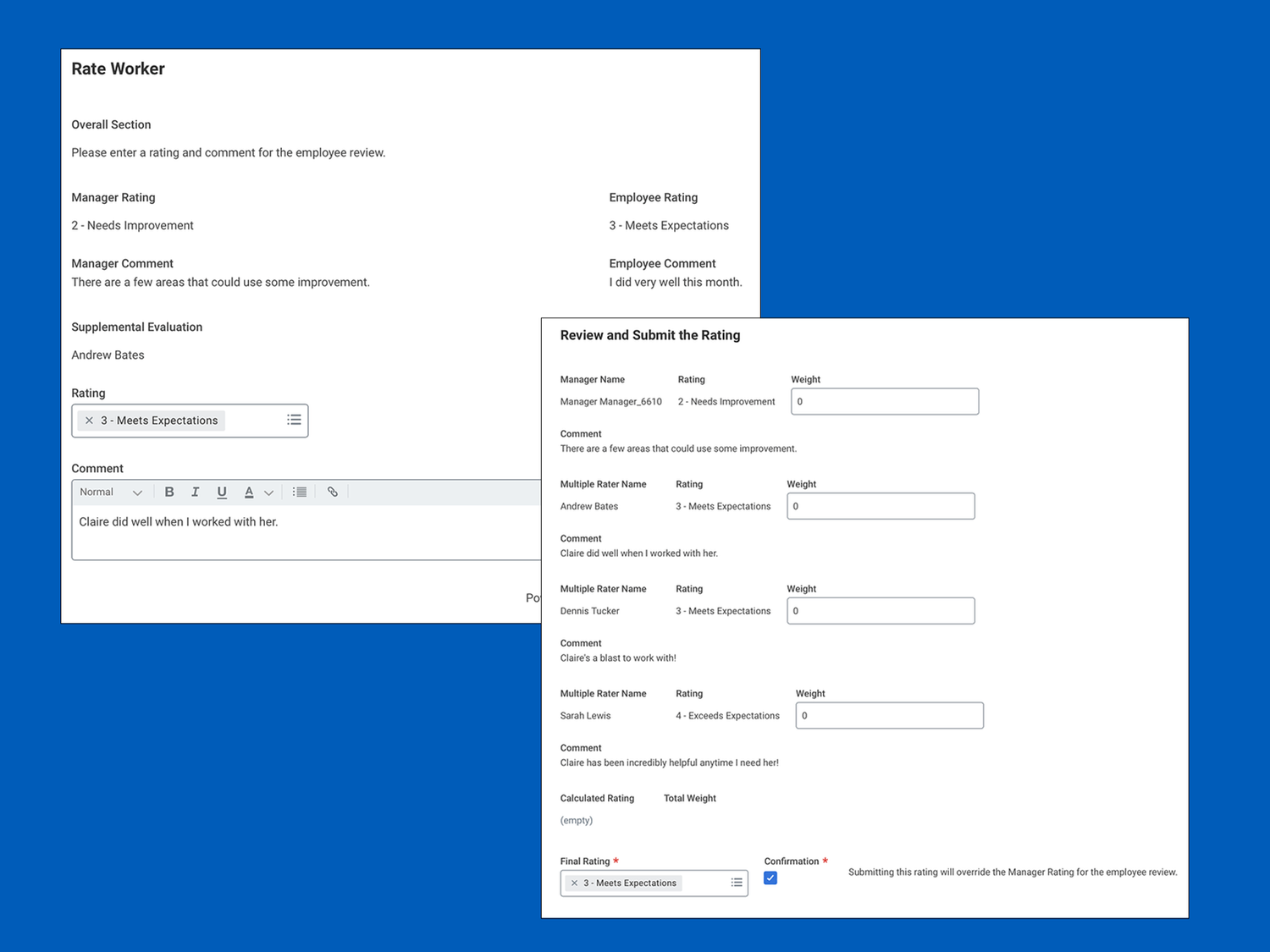The image size is (1270, 952).
Task: Click the Supplemental Evaluation name Andrew Bates
Action: [x=108, y=355]
